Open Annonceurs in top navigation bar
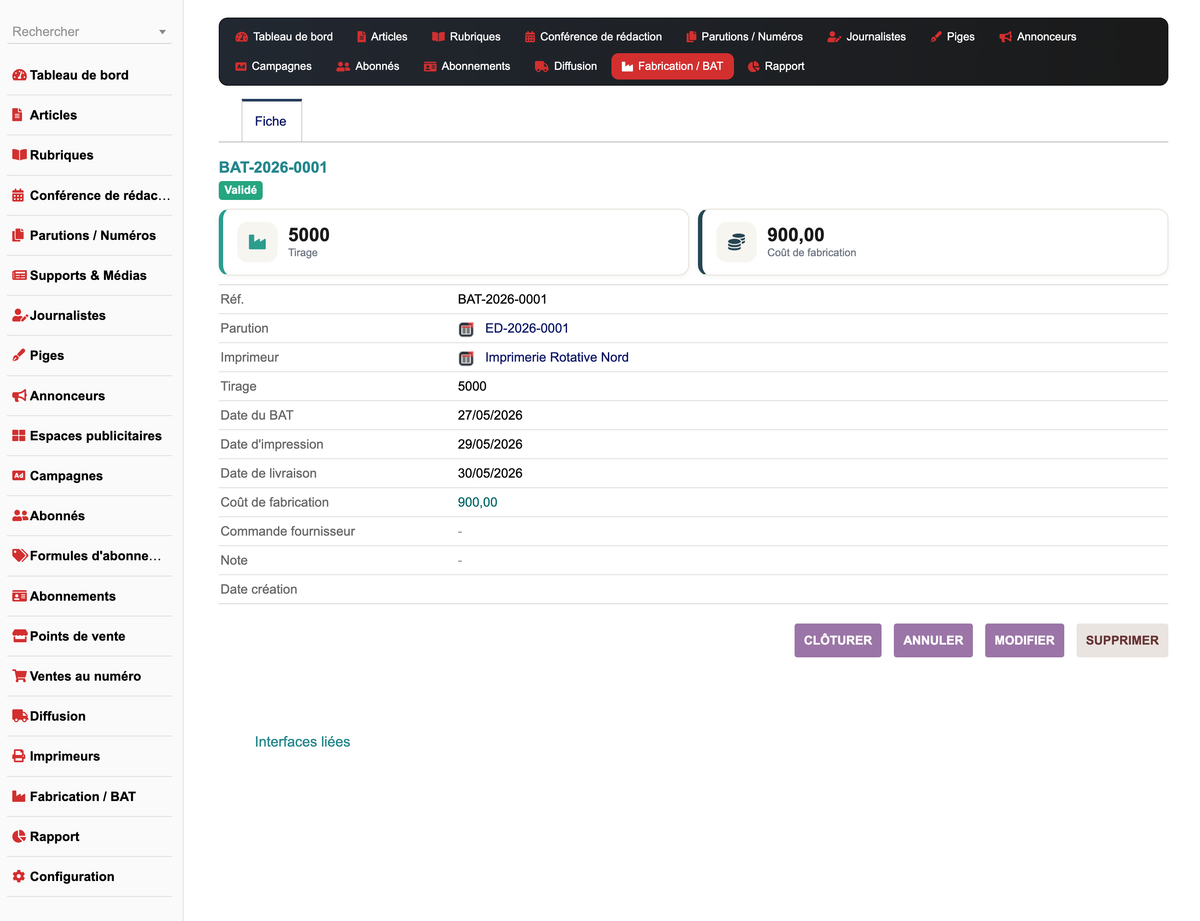The image size is (1200, 921). (1037, 37)
